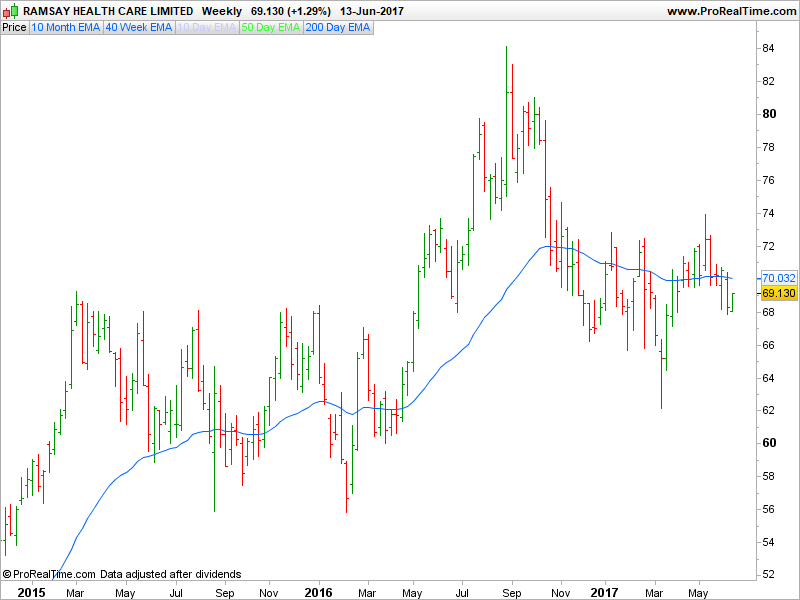Toggle the 40 Week EMA indicator

coord(139,28)
